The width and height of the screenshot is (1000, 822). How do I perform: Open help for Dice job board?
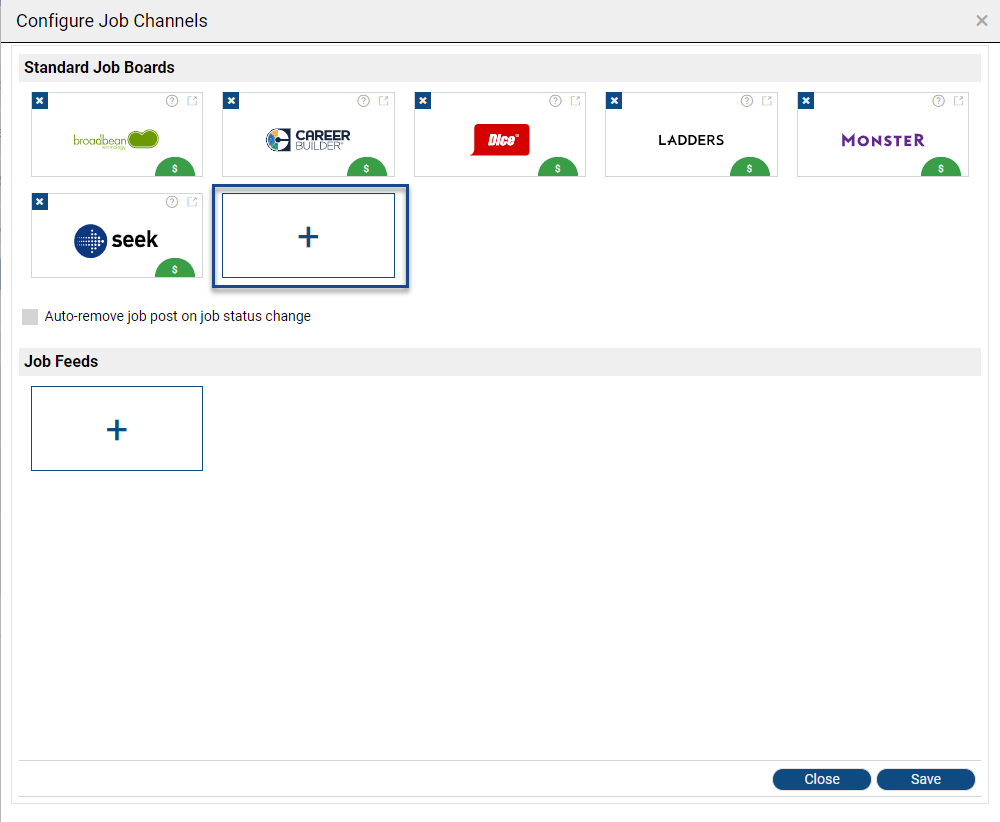pos(555,101)
